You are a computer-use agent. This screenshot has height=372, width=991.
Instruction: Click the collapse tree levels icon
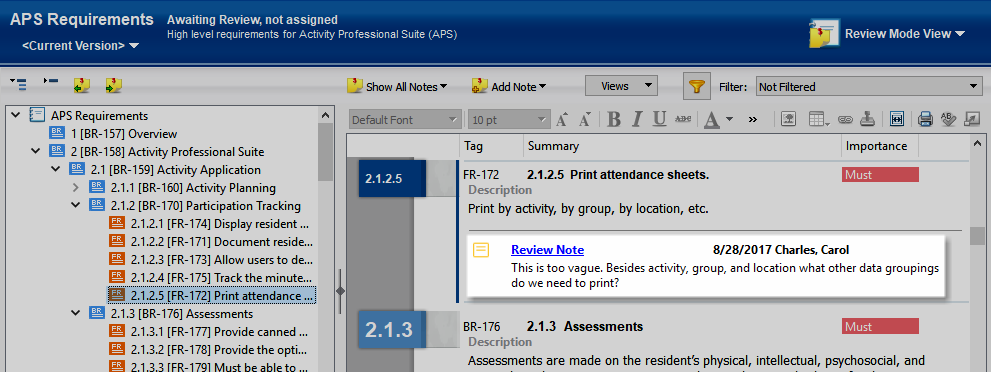point(51,81)
